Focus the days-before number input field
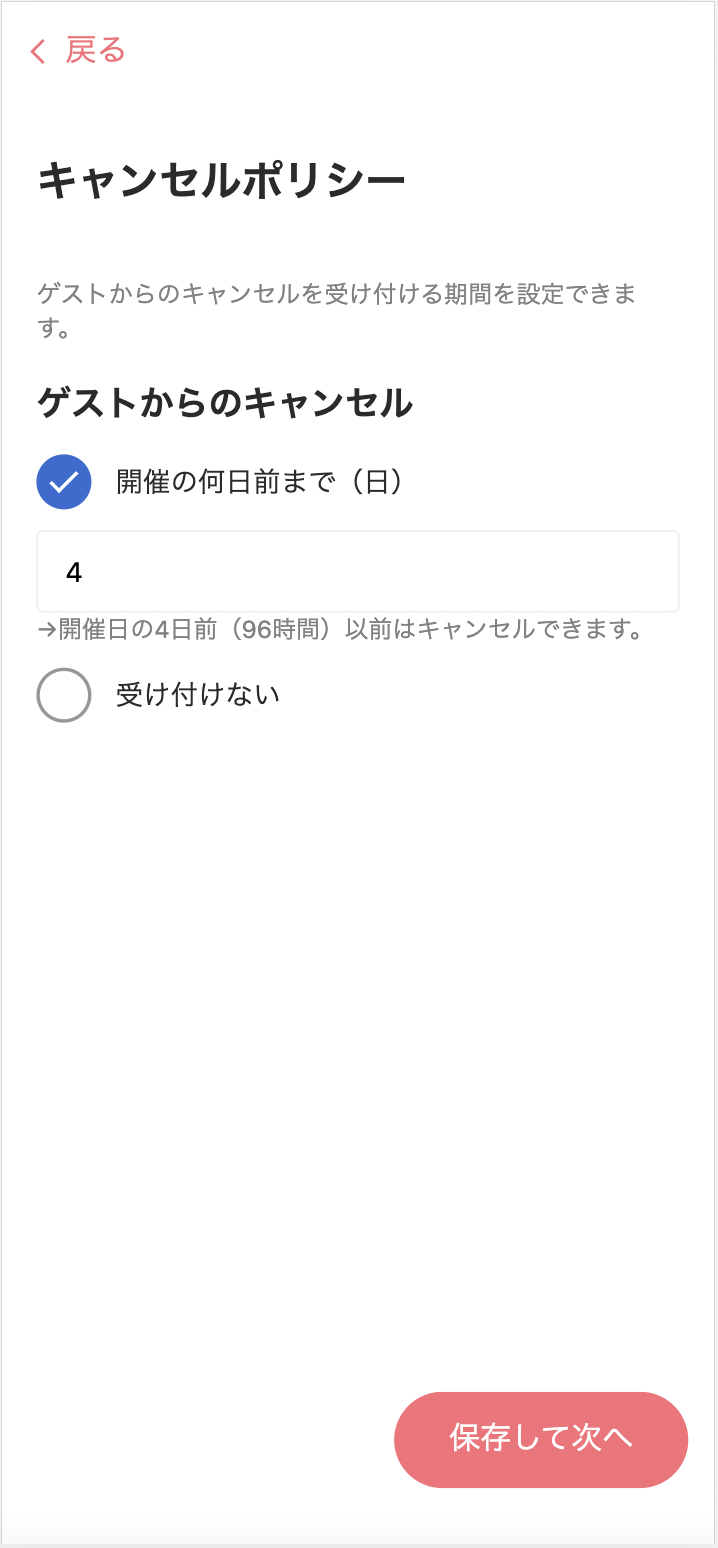718x1548 pixels. (358, 571)
